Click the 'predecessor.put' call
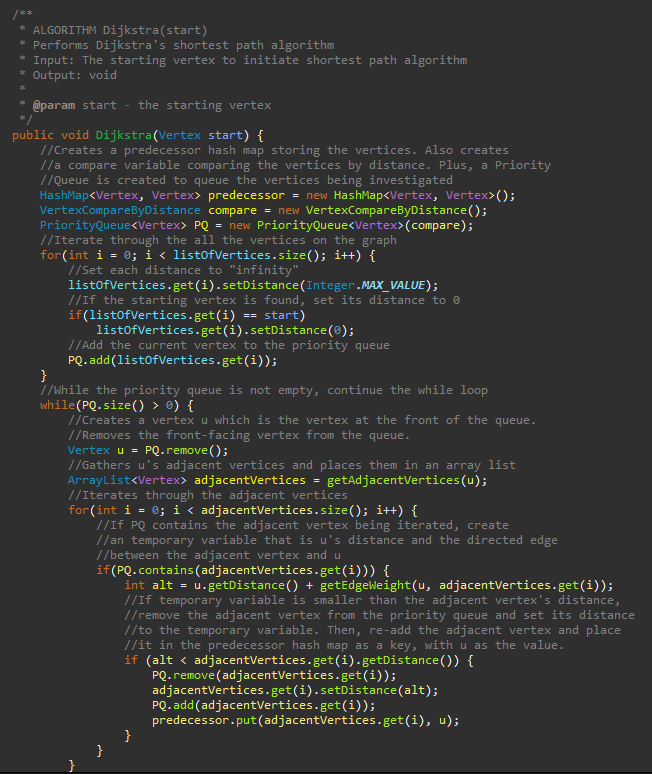The height and width of the screenshot is (774, 652). [204, 720]
